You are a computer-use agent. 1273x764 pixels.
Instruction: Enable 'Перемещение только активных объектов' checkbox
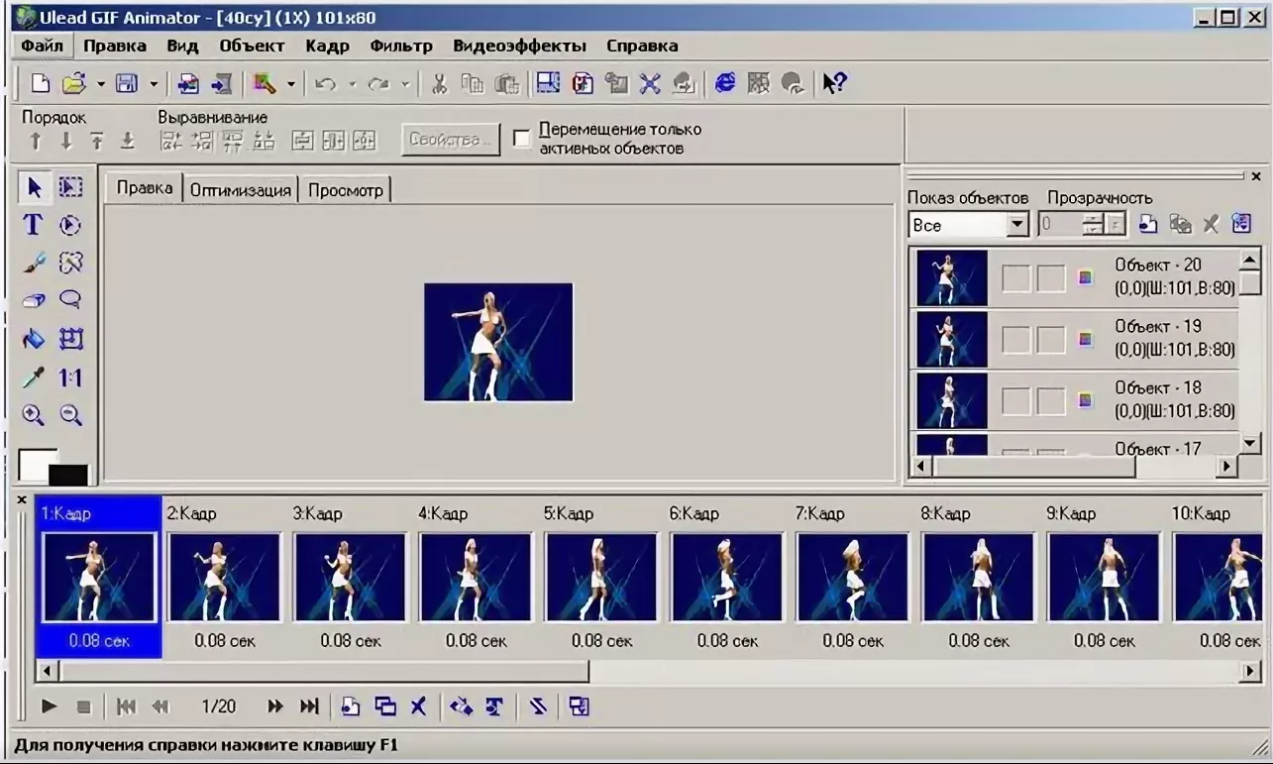[x=521, y=139]
